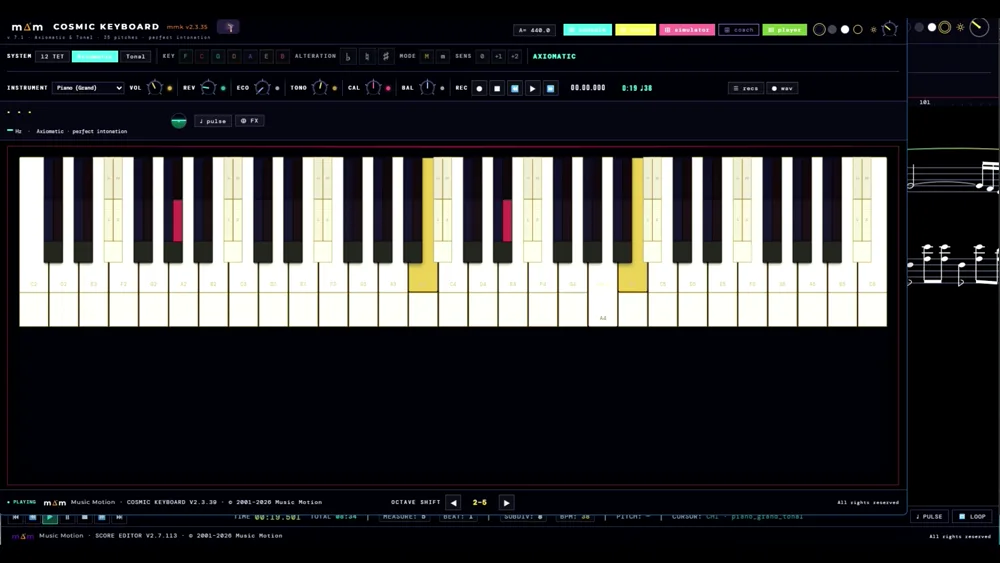The width and height of the screenshot is (1000, 563).
Task: Toggle the green round button beside pulse
Action: [x=179, y=121]
